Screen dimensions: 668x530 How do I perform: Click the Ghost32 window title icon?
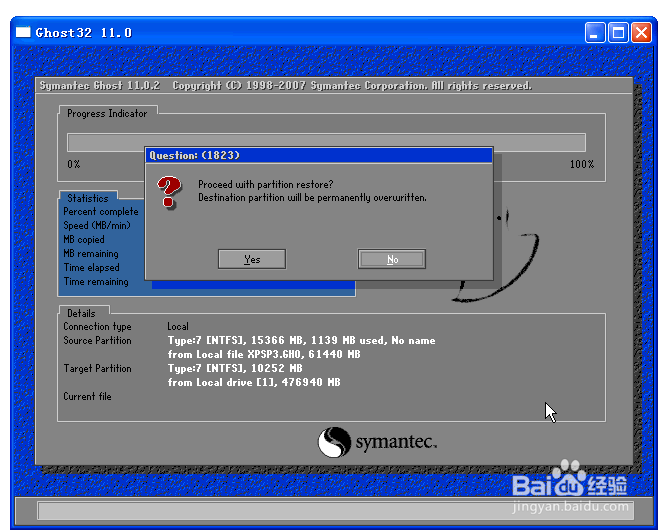pos(23,32)
